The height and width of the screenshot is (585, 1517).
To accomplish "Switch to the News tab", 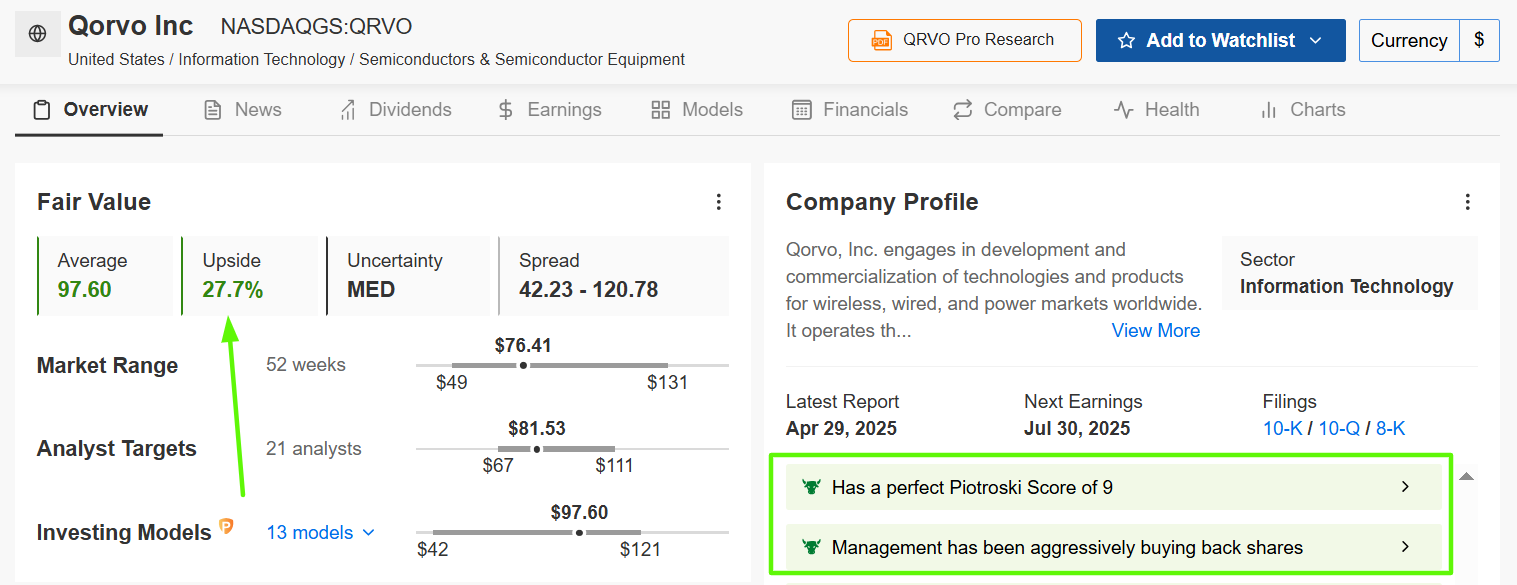I will (242, 110).
